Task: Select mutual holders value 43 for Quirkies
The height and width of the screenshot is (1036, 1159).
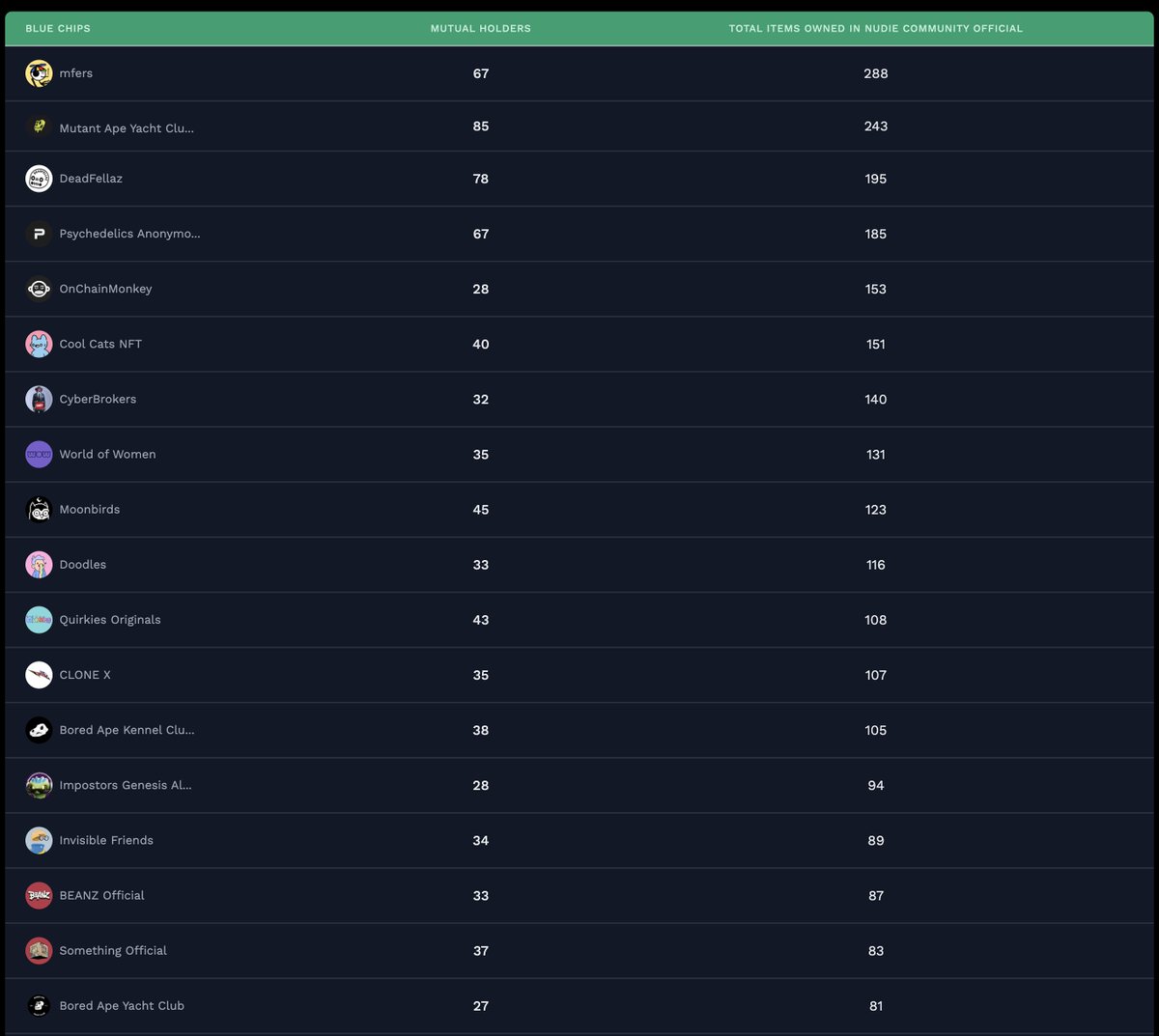Action: [x=481, y=620]
